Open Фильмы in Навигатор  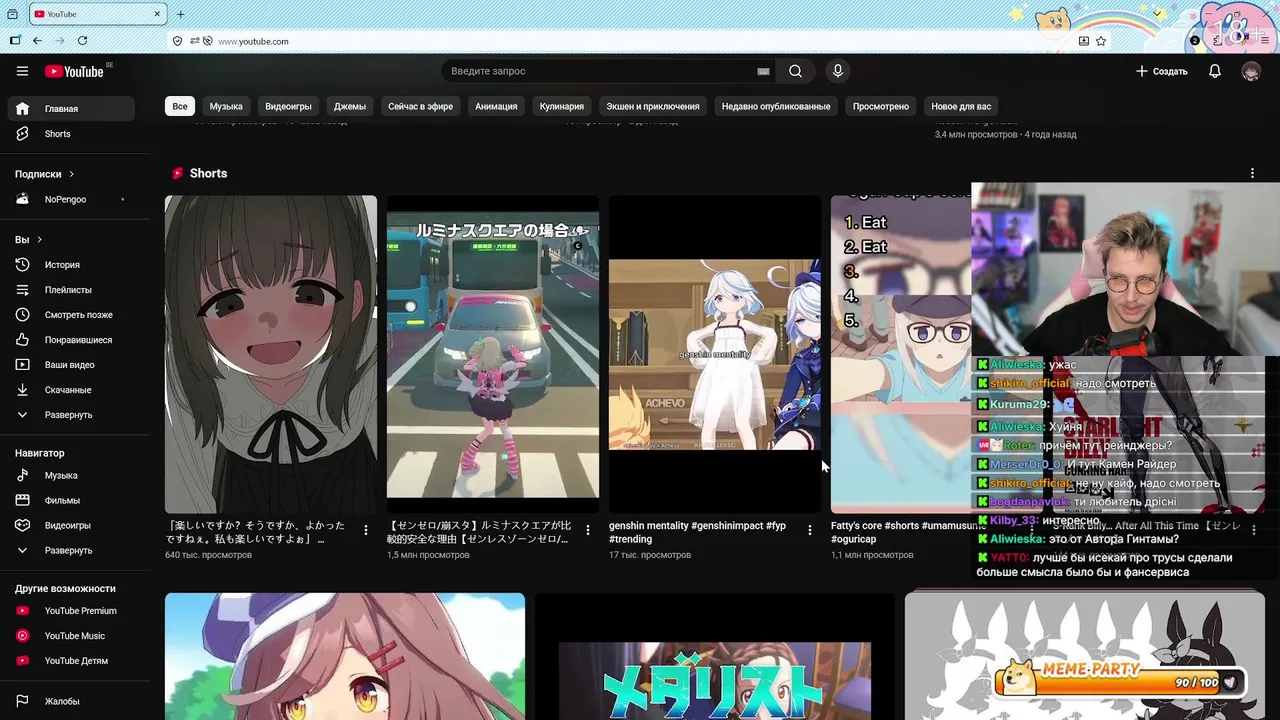pos(70,500)
